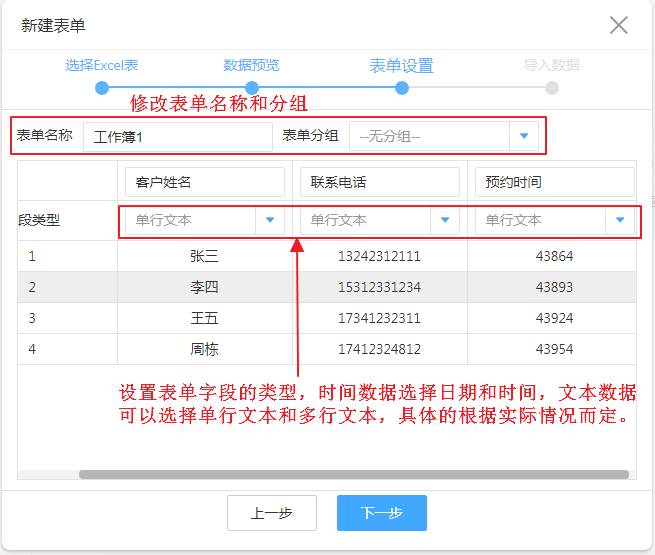Edit the 联系电话 column header field

[x=379, y=182]
